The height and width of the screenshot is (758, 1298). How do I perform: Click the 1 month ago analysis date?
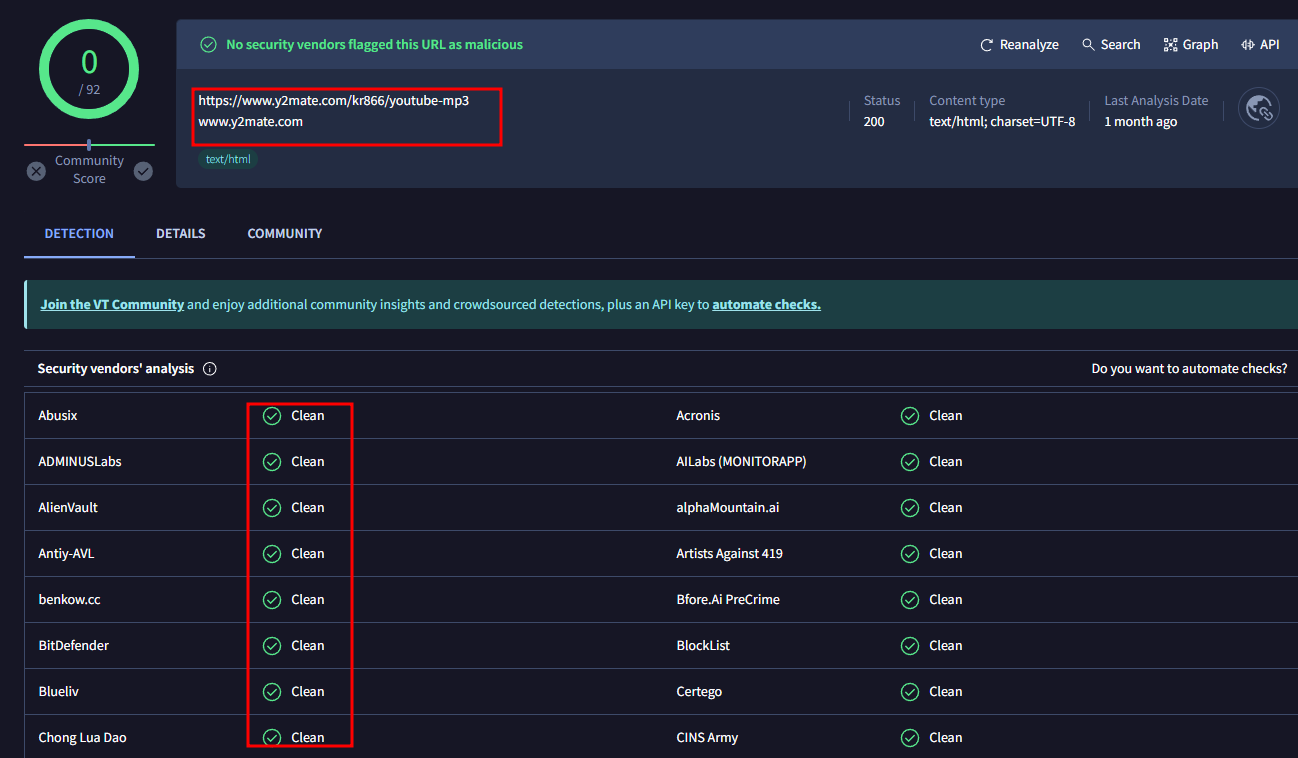coord(1140,122)
